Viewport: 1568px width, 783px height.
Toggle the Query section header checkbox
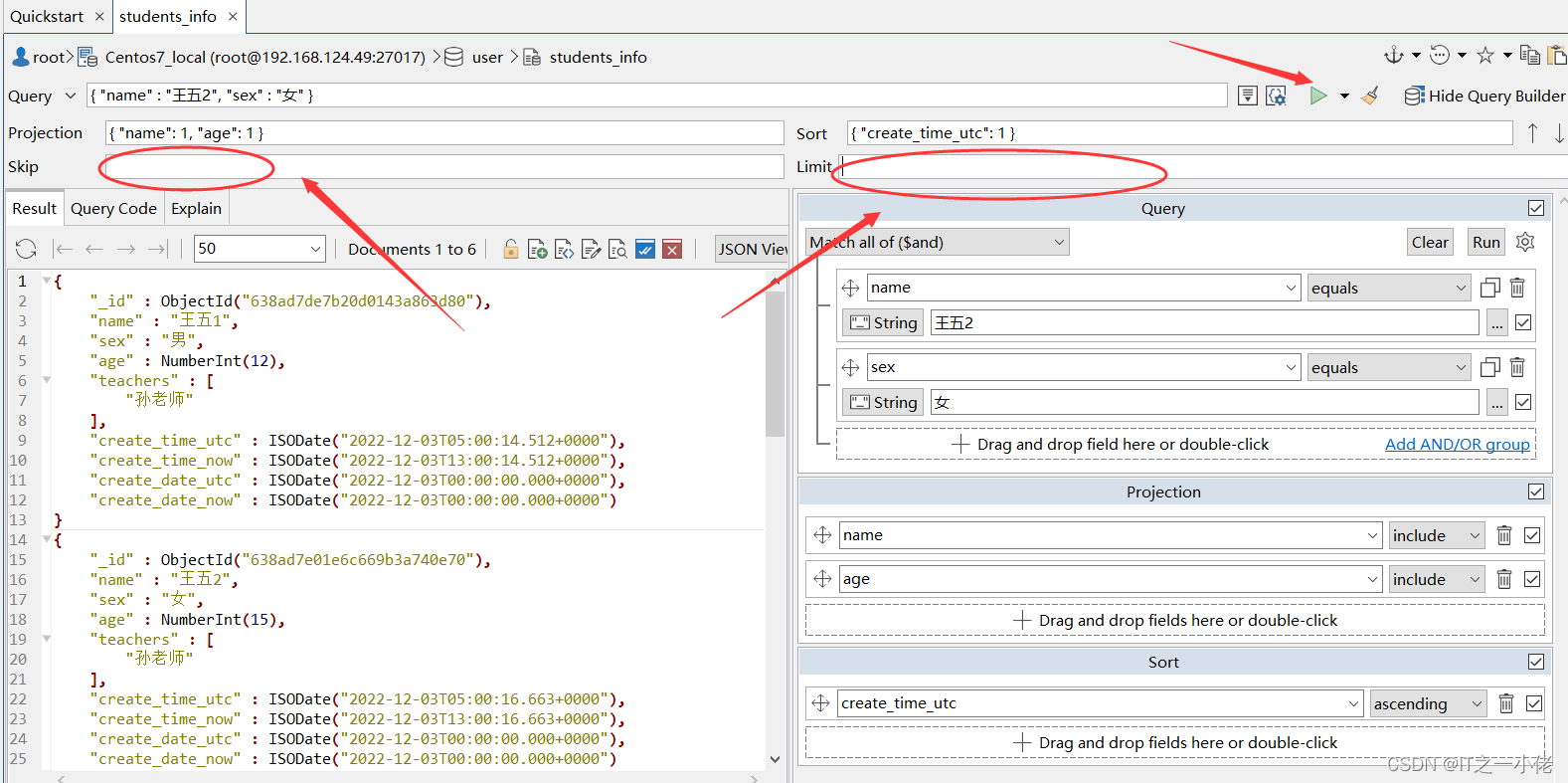coord(1536,208)
